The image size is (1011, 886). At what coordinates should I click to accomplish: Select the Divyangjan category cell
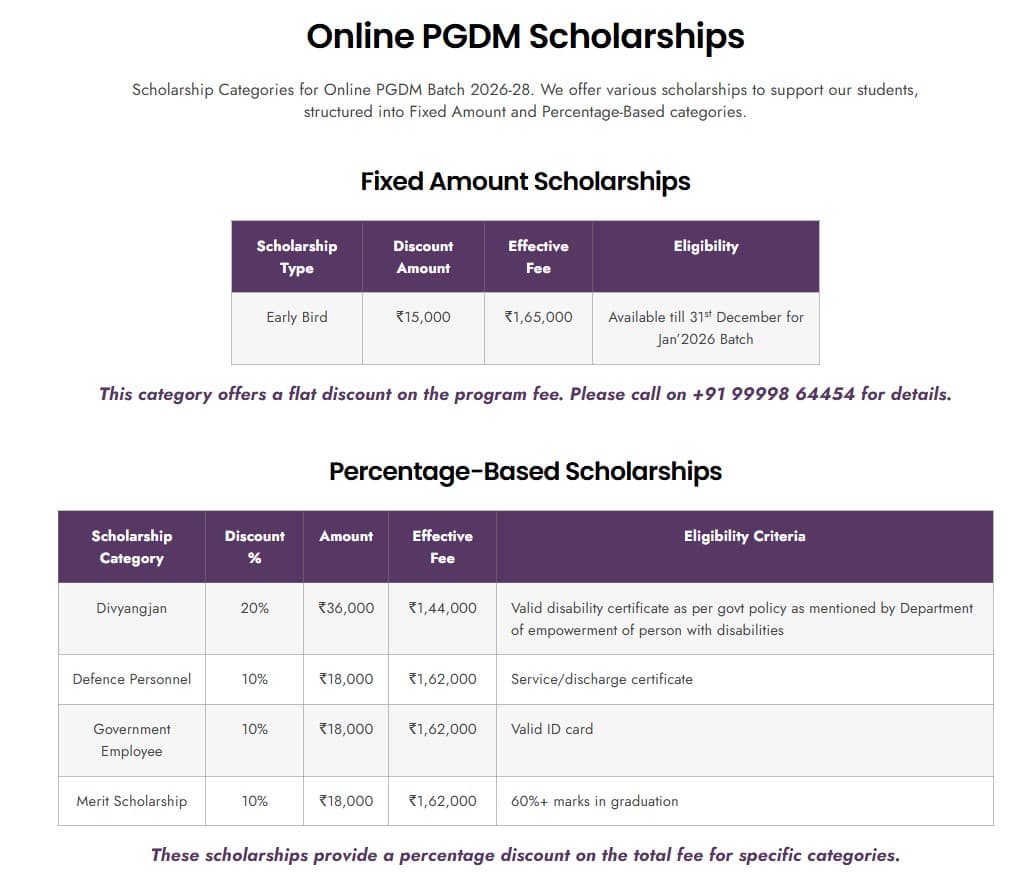(132, 608)
